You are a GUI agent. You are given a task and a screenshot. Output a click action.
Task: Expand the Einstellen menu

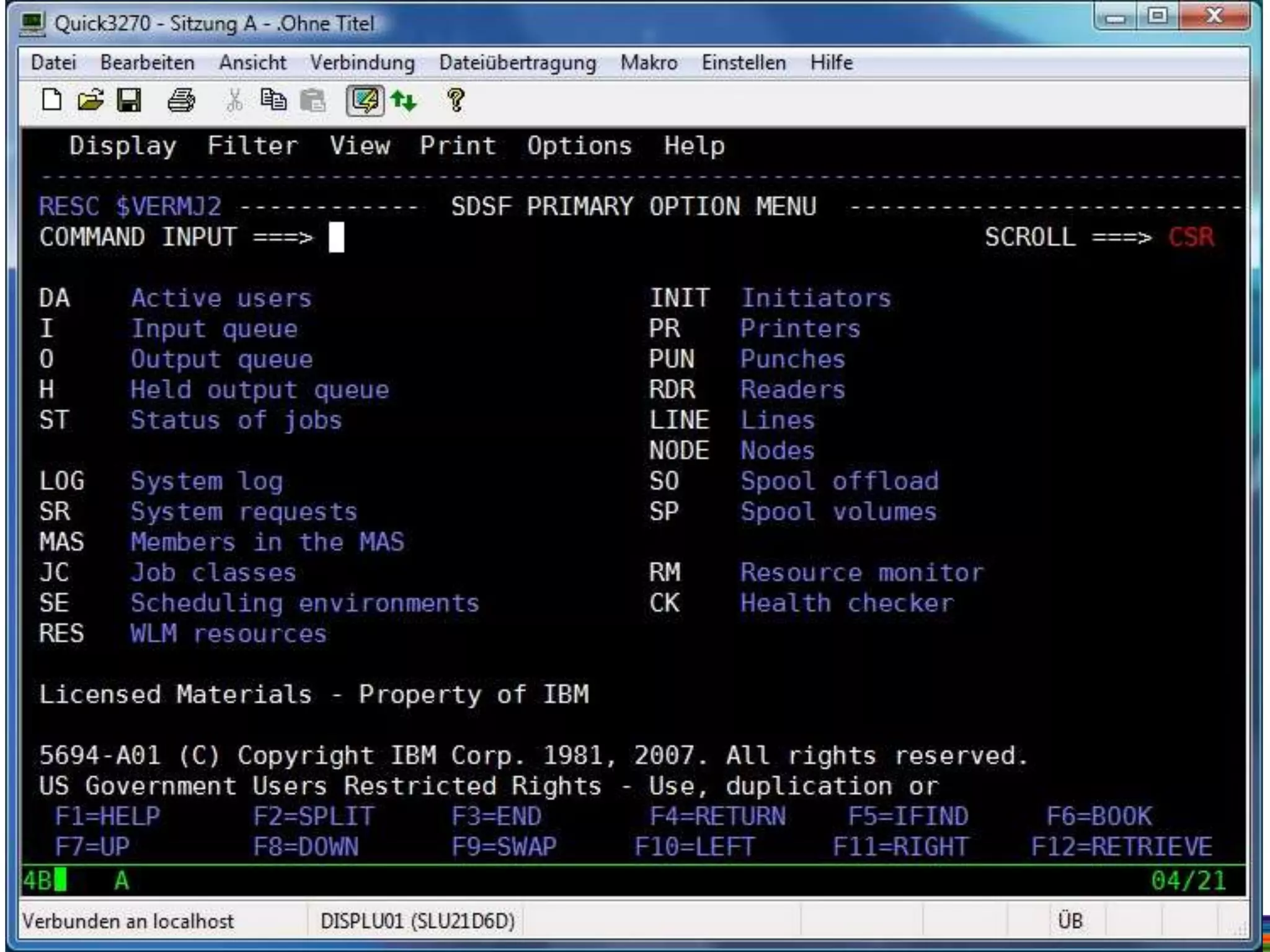744,63
